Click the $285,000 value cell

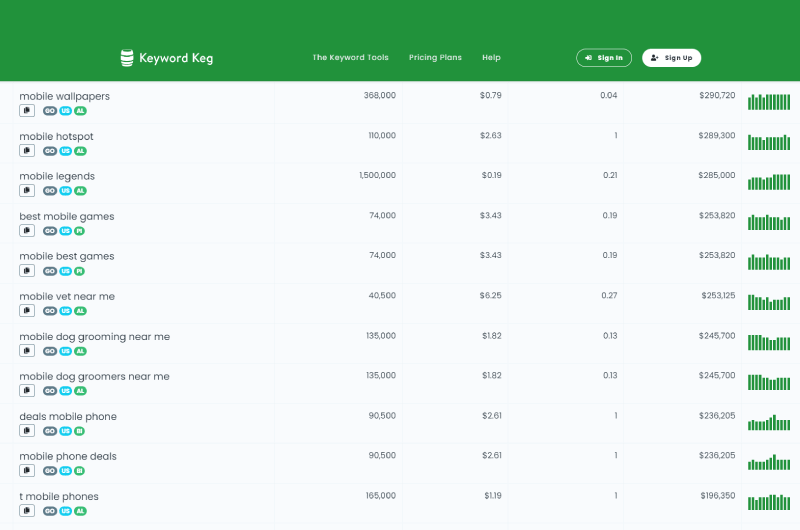coord(717,175)
